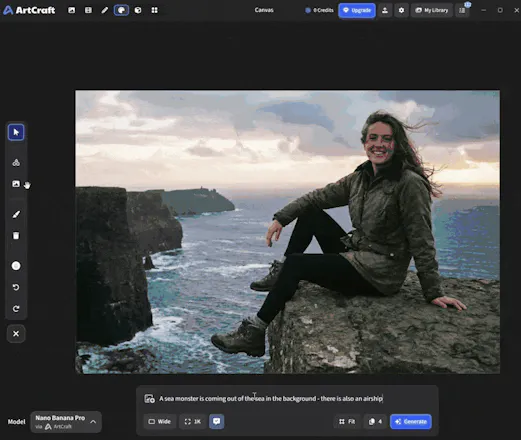Click the Generate button
This screenshot has width=521, height=440.
411,422
